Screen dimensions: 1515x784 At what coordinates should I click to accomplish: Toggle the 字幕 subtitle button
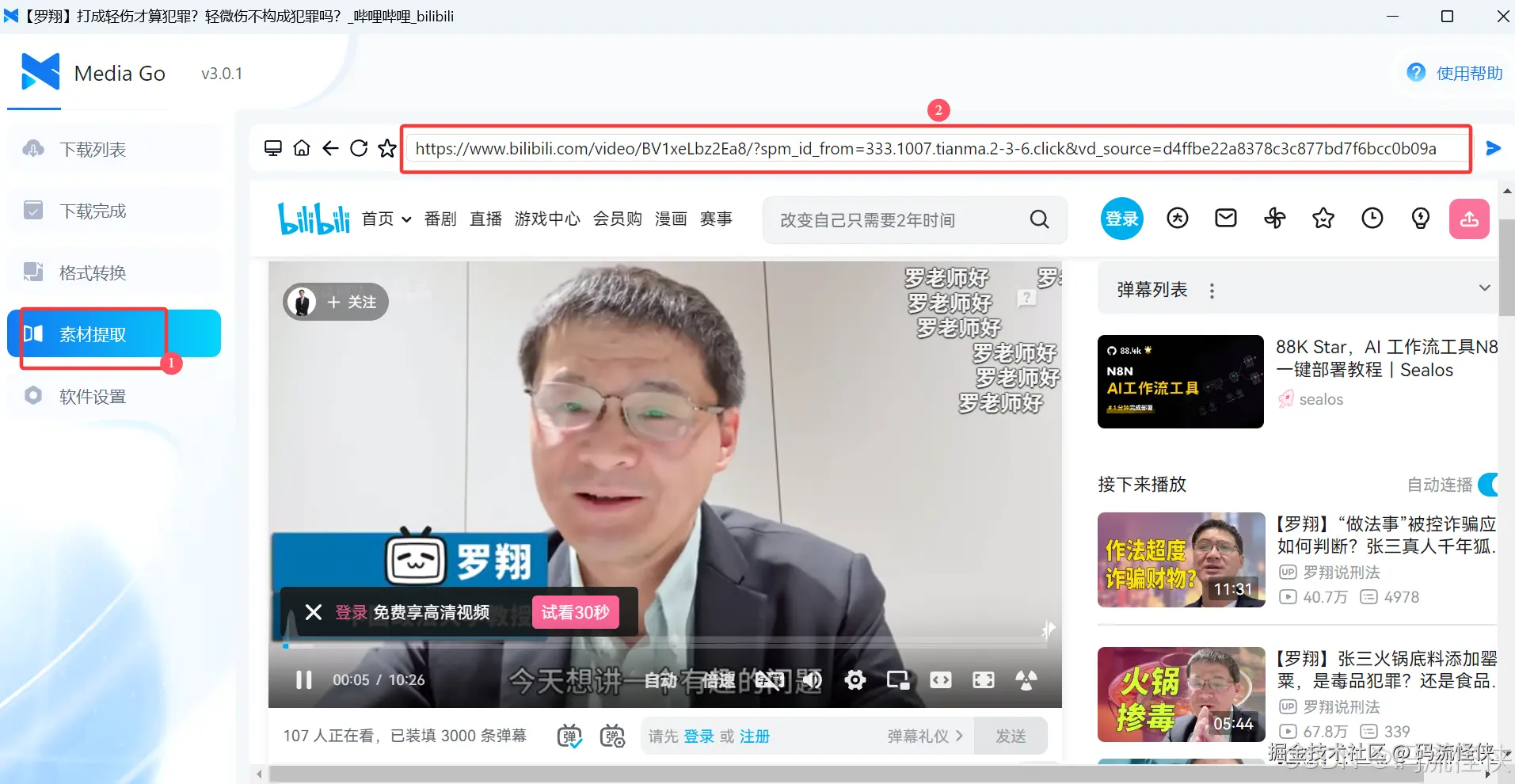click(x=769, y=679)
